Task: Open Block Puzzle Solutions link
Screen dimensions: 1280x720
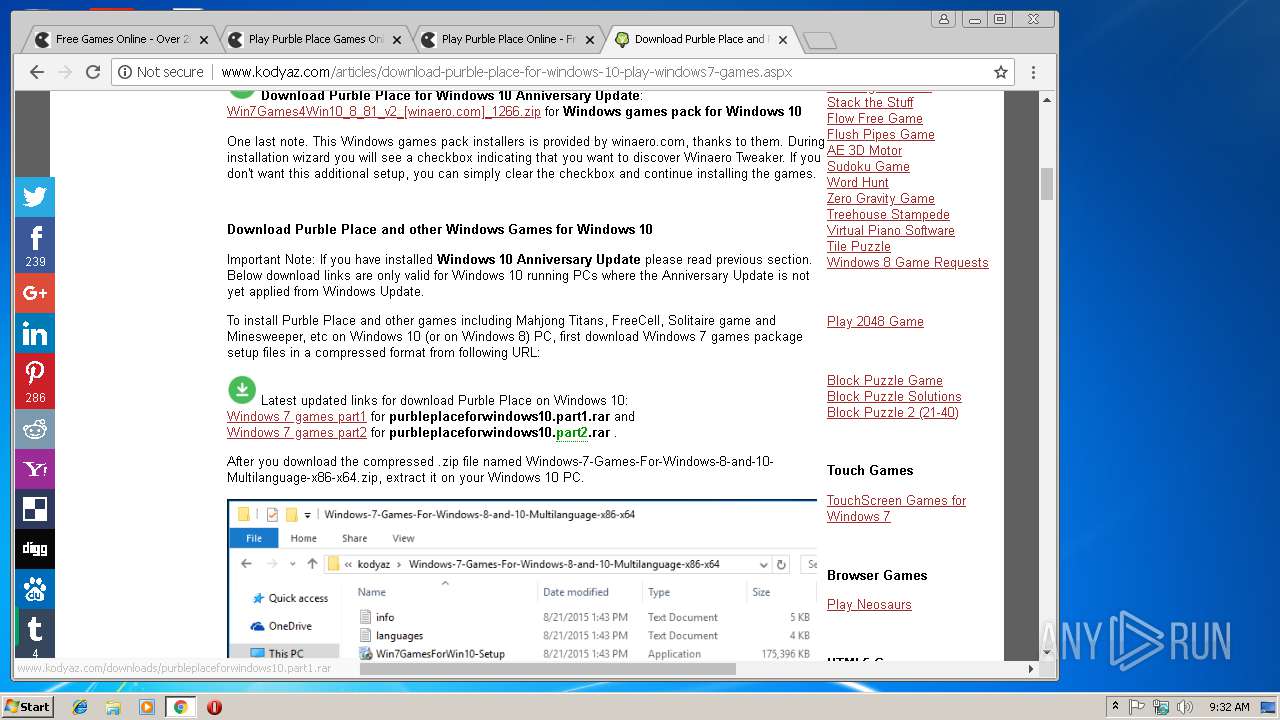Action: click(894, 396)
